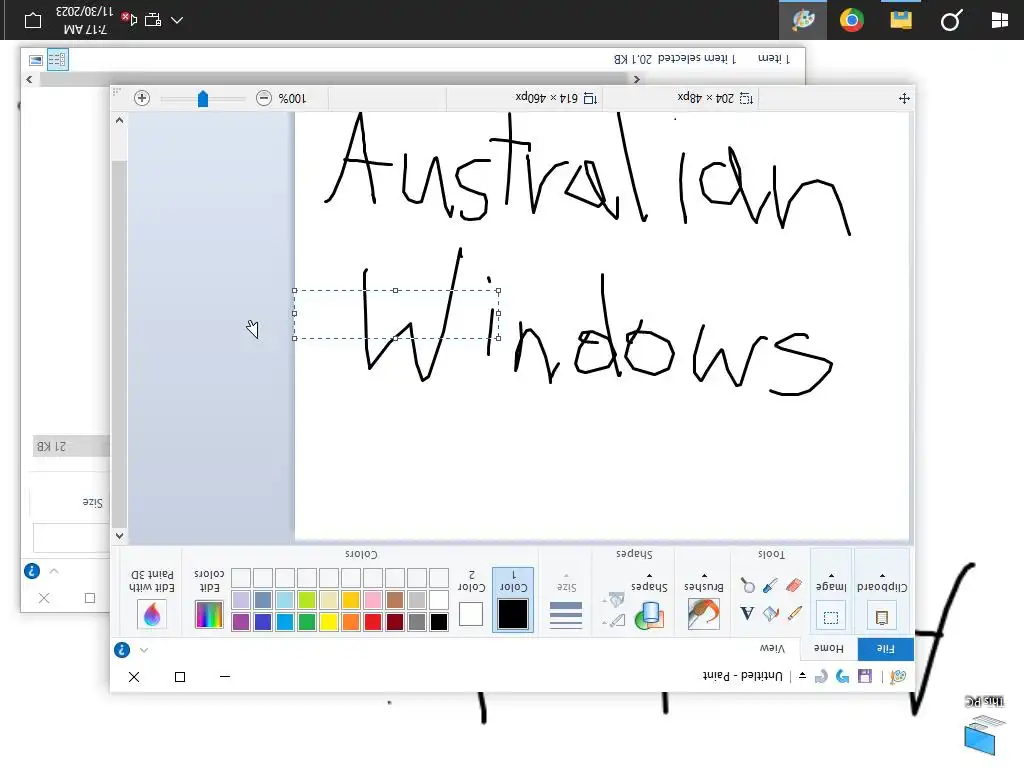Image resolution: width=1024 pixels, height=768 pixels.
Task: Click the Undo arrow in Paint title bar
Action: 842,676
